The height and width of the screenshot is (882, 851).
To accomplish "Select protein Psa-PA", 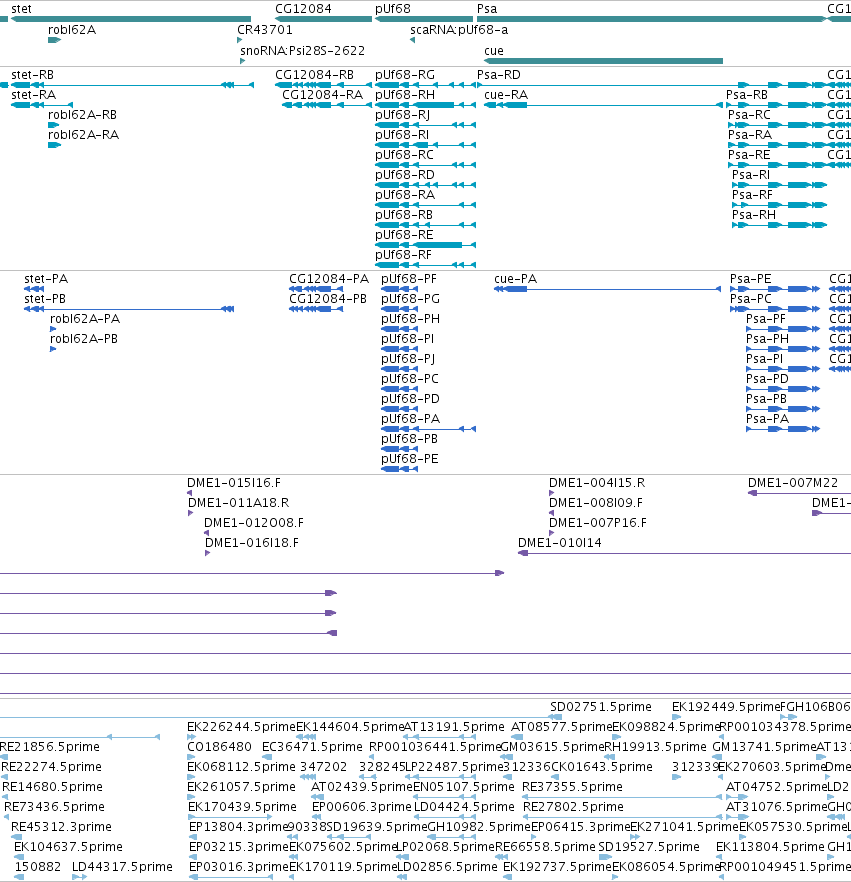I will point(783,429).
